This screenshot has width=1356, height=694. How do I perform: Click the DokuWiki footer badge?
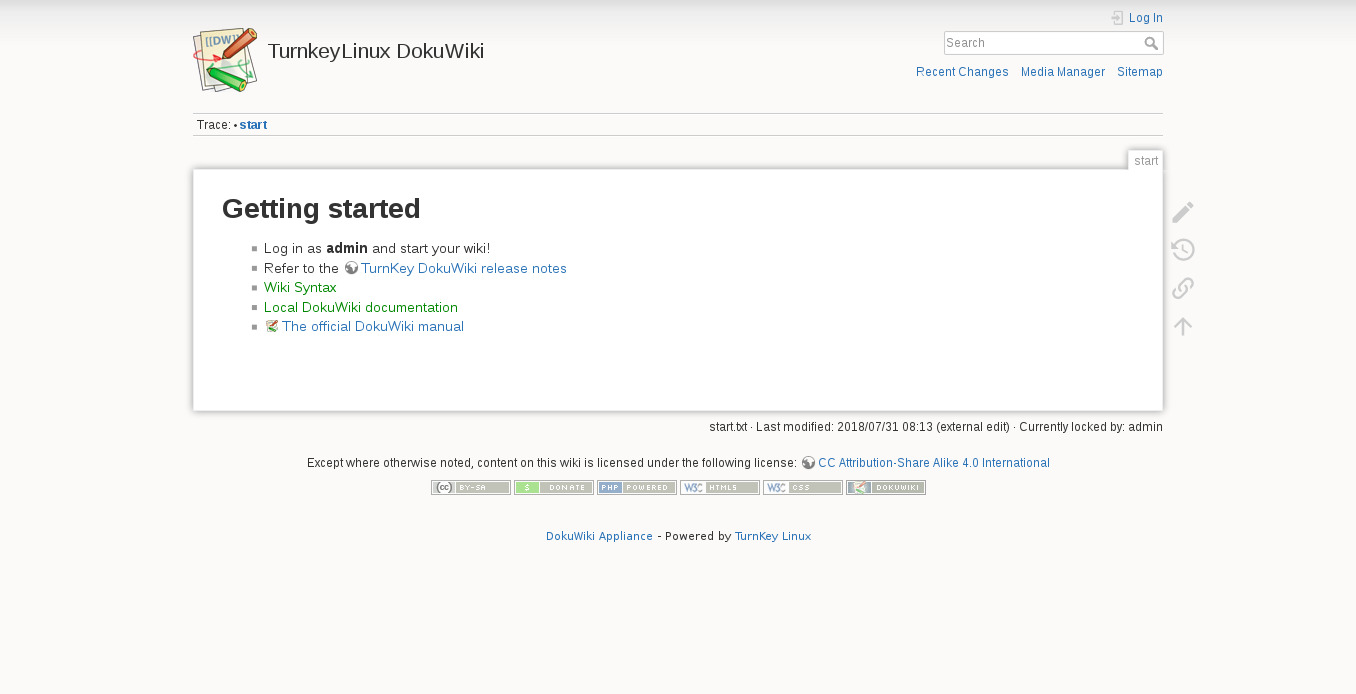tap(886, 488)
